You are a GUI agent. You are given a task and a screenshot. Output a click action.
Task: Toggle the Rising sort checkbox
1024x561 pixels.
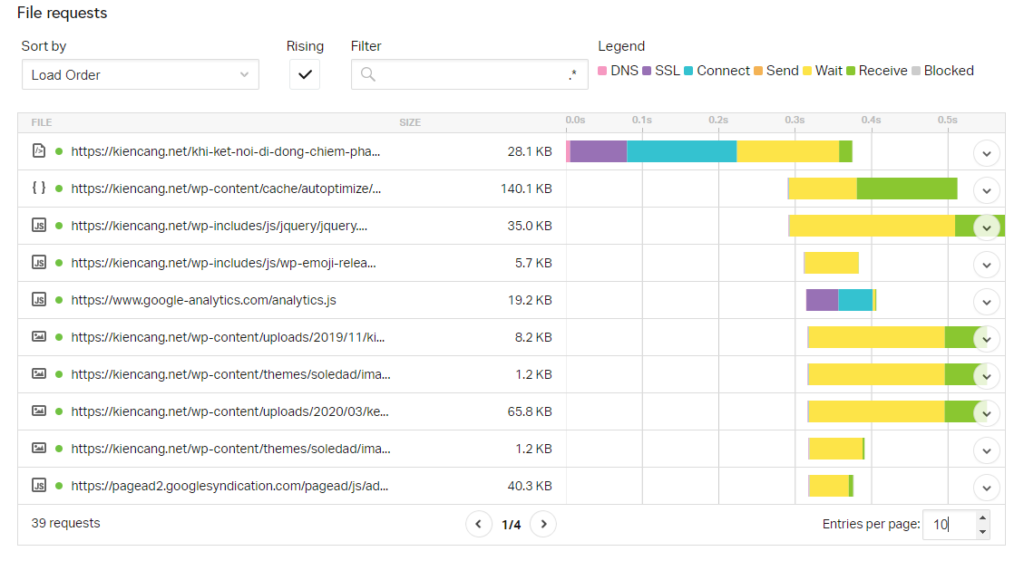pyautogui.click(x=304, y=75)
